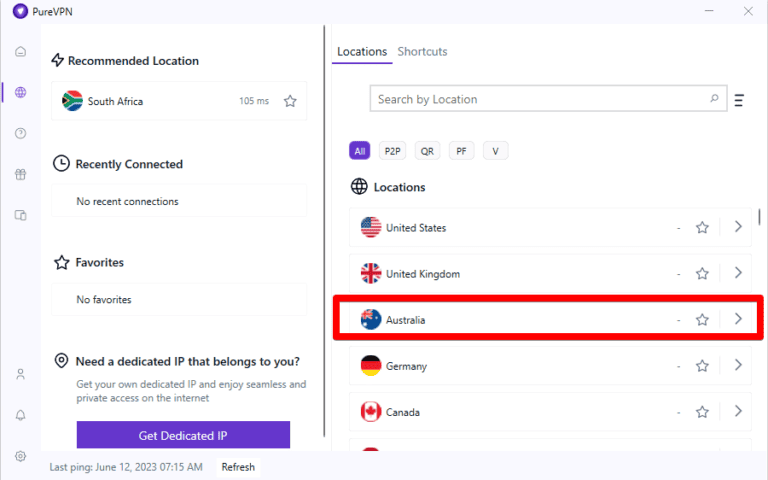Toggle favorite star for United States
The height and width of the screenshot is (480, 768).
[702, 228]
